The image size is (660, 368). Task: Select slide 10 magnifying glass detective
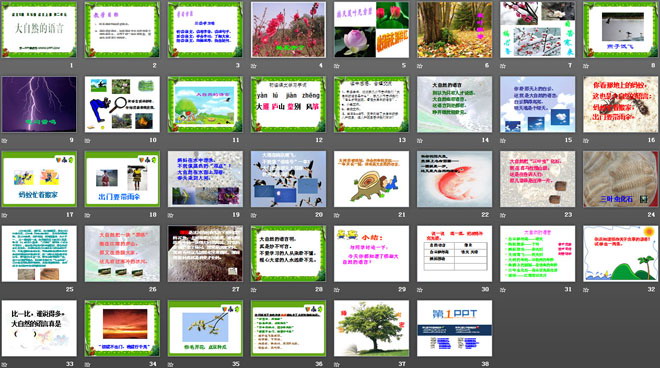[x=122, y=104]
